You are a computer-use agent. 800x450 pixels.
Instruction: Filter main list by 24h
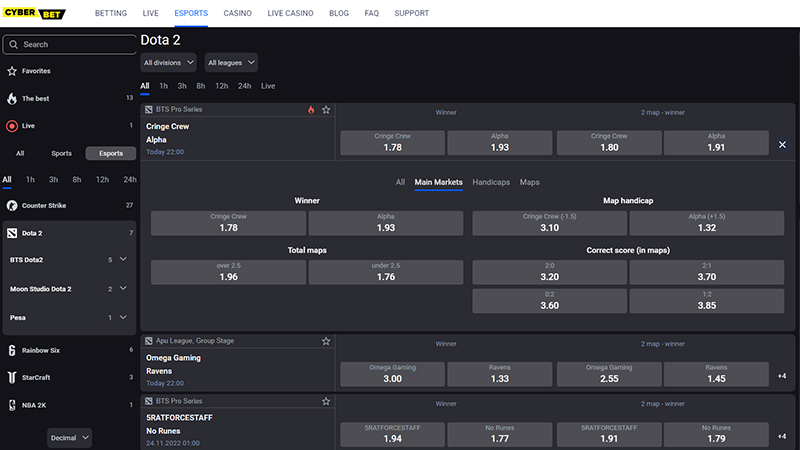point(244,86)
